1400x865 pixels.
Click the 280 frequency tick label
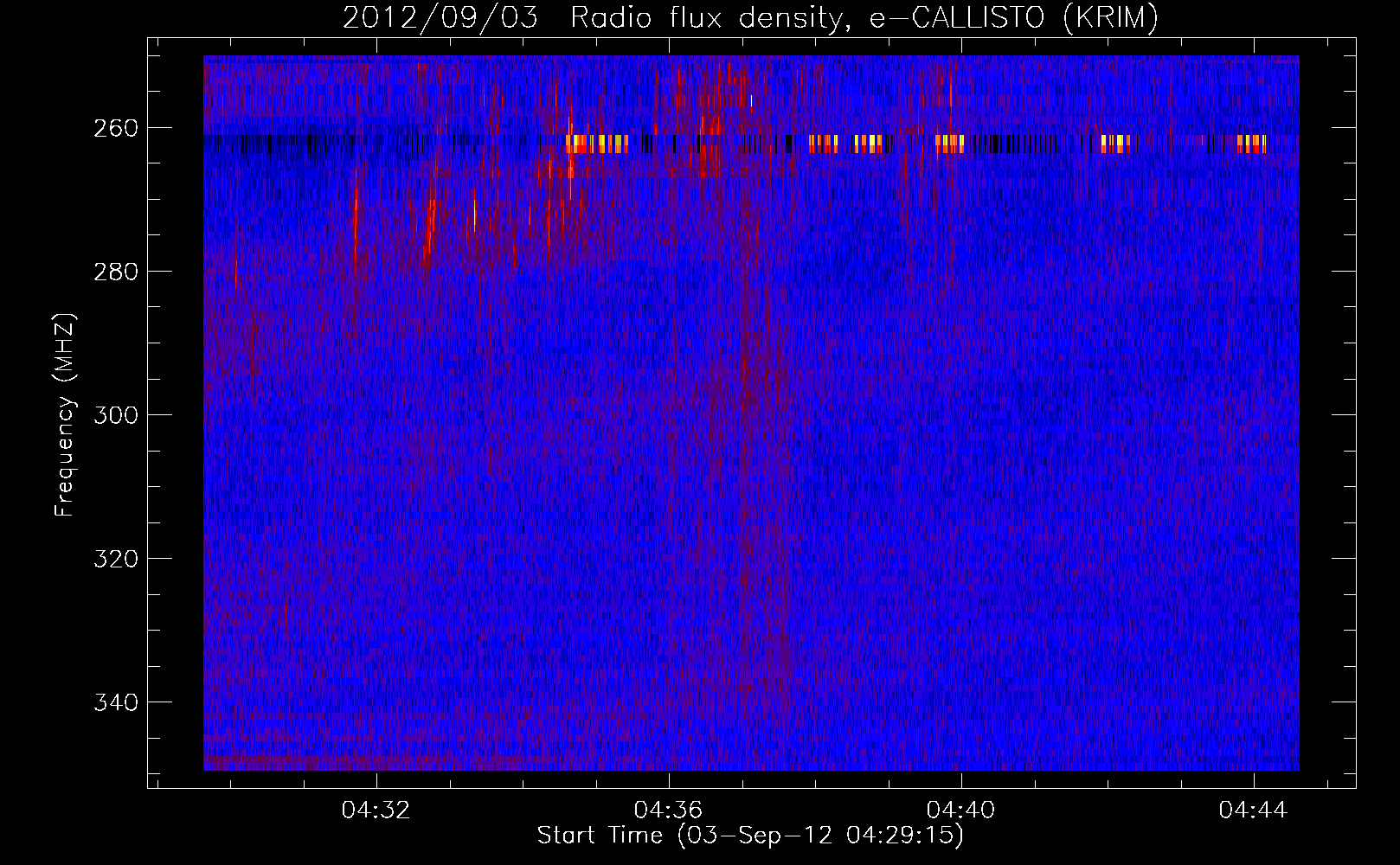point(115,272)
